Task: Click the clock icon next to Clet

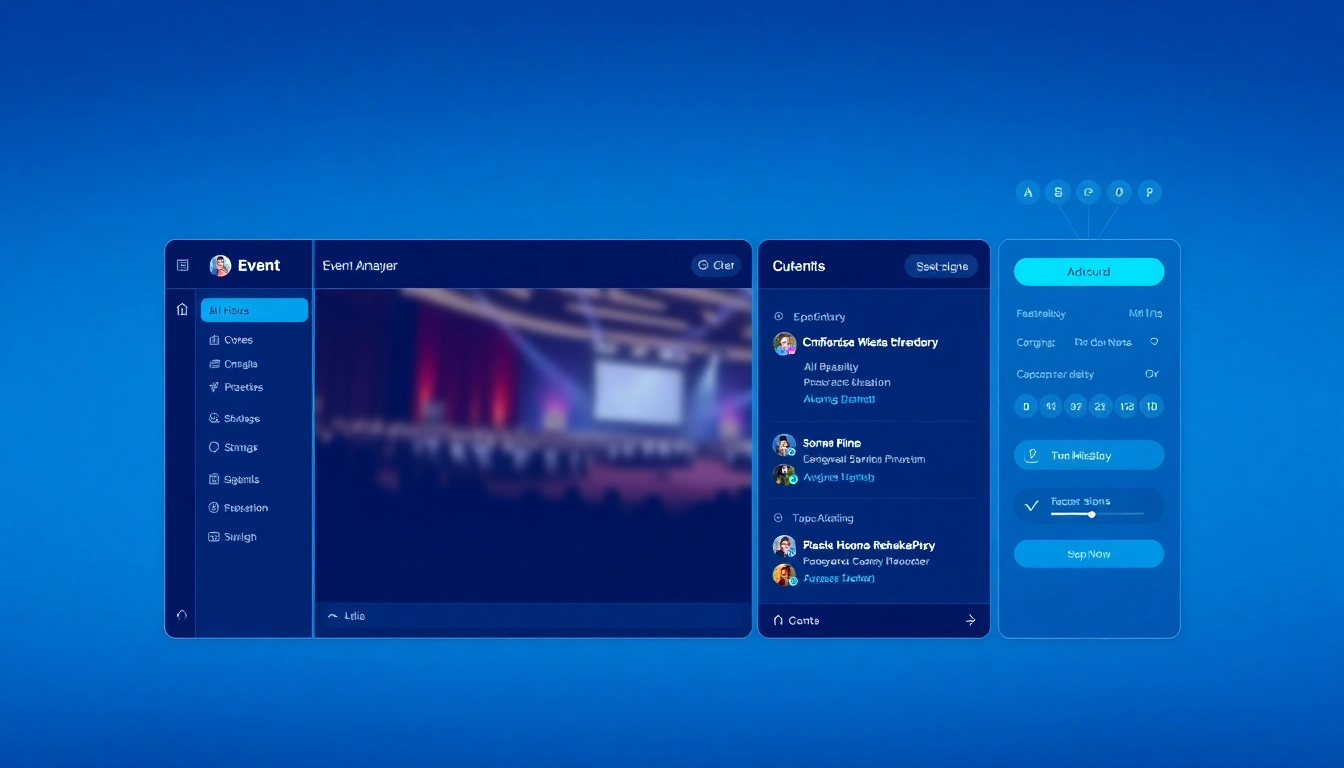Action: (703, 265)
